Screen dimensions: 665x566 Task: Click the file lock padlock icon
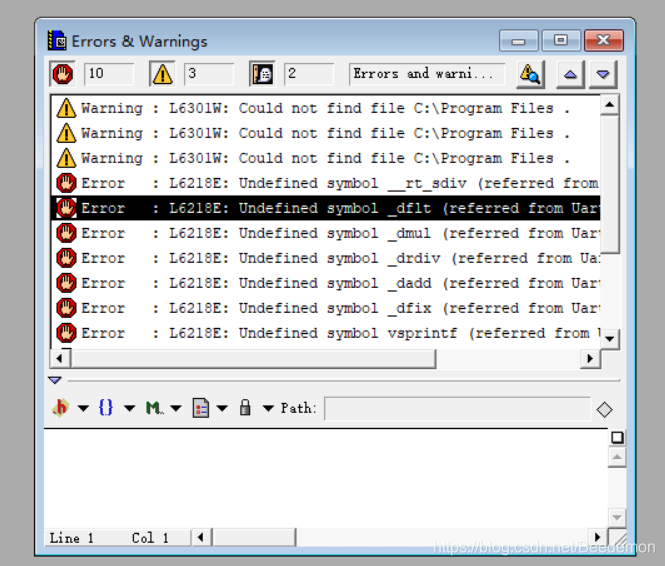tap(245, 408)
